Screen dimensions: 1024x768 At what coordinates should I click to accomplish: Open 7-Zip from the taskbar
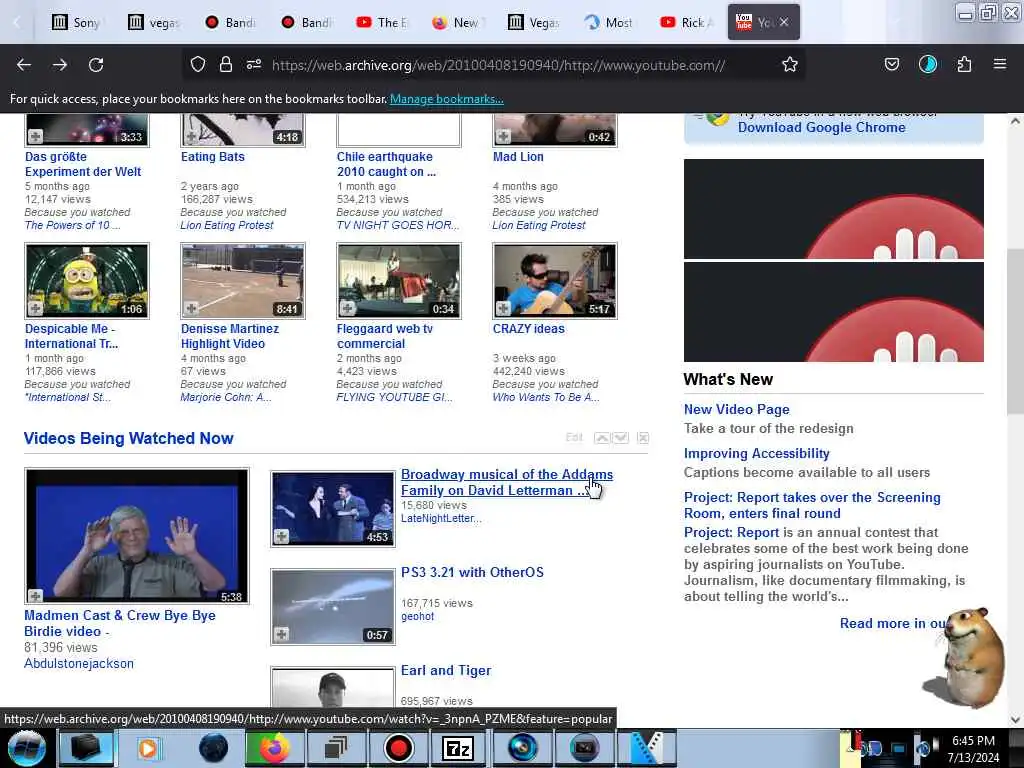[x=458, y=748]
